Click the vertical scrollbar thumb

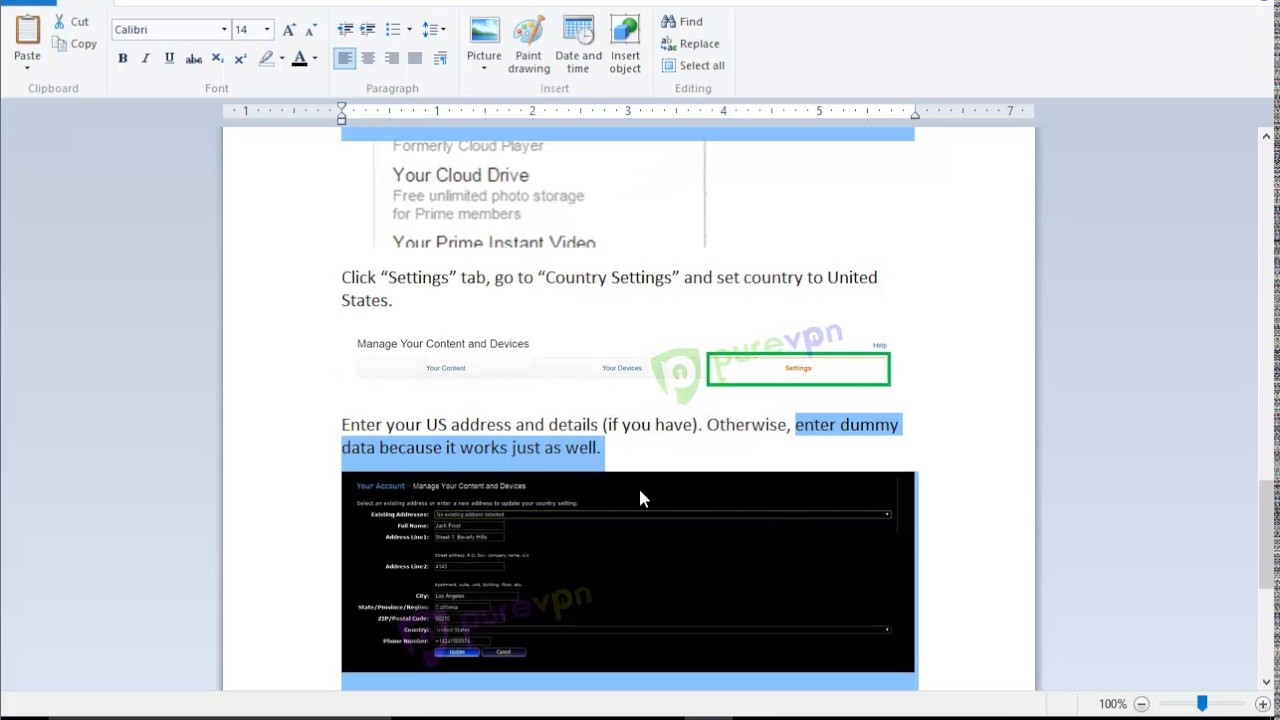coord(1267,533)
